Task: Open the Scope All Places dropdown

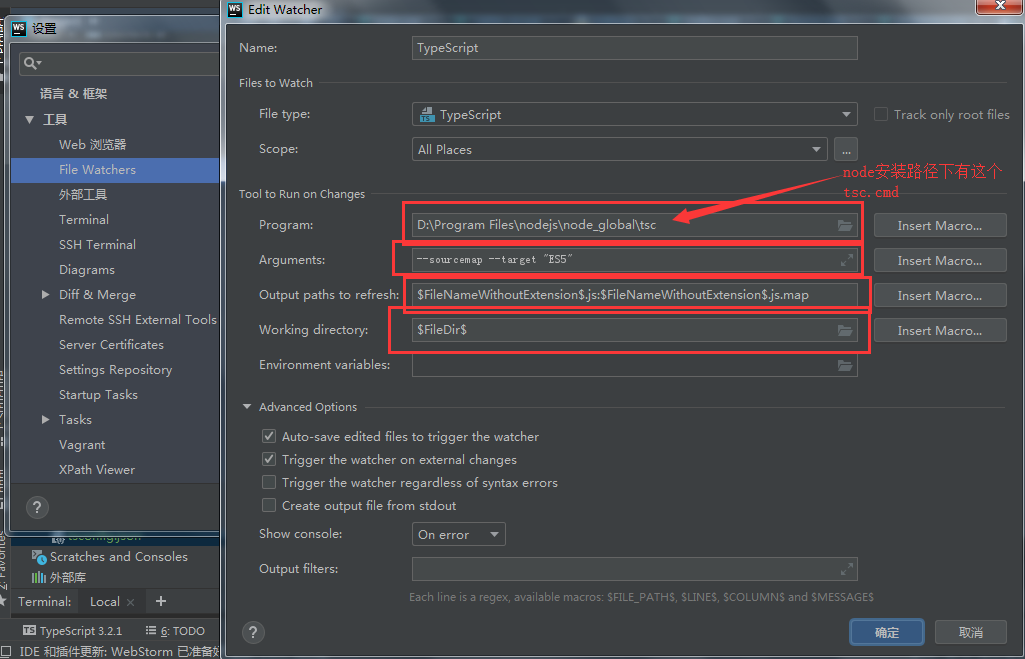Action: coord(620,150)
